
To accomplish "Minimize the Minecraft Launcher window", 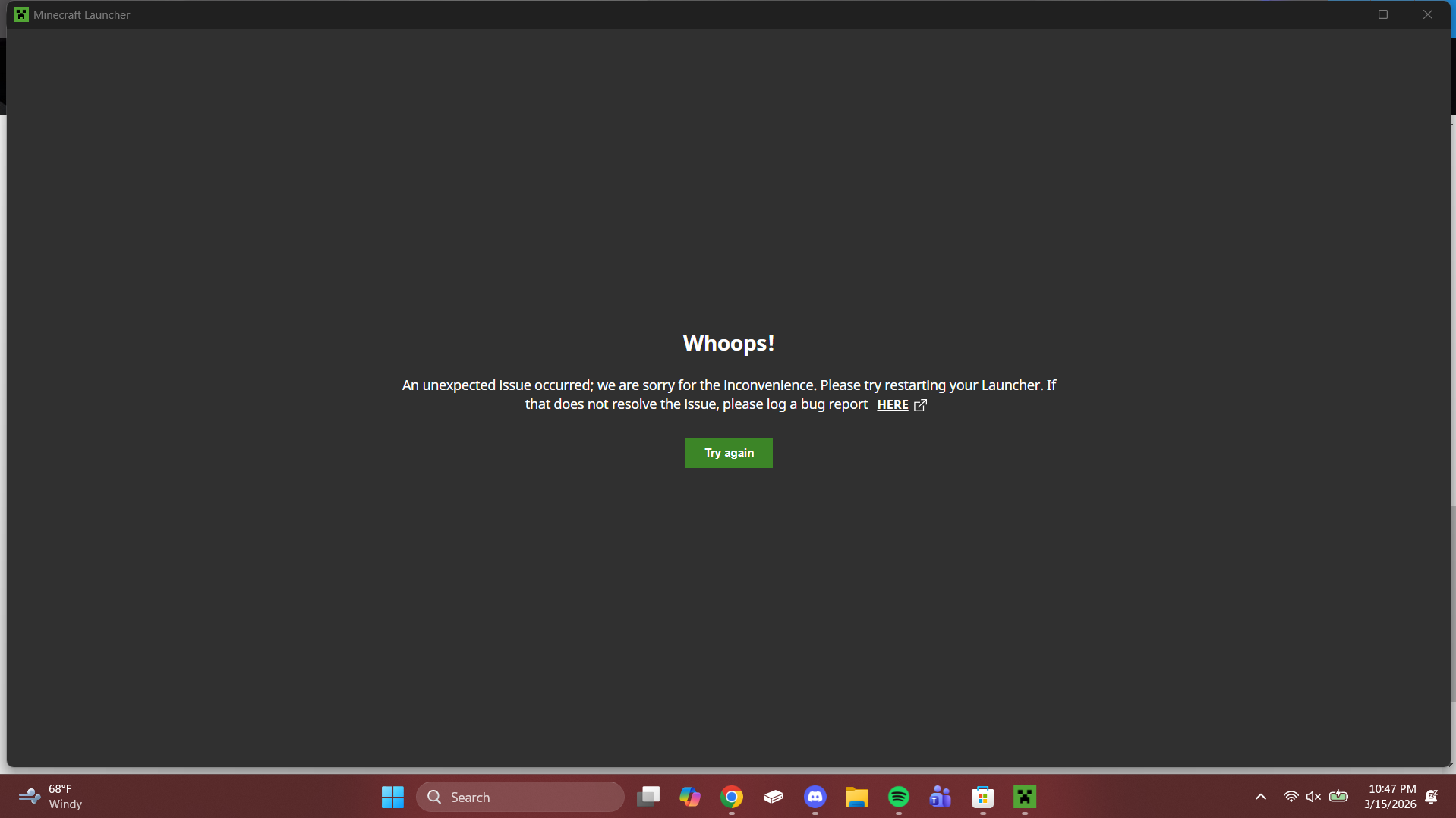I will [1339, 14].
